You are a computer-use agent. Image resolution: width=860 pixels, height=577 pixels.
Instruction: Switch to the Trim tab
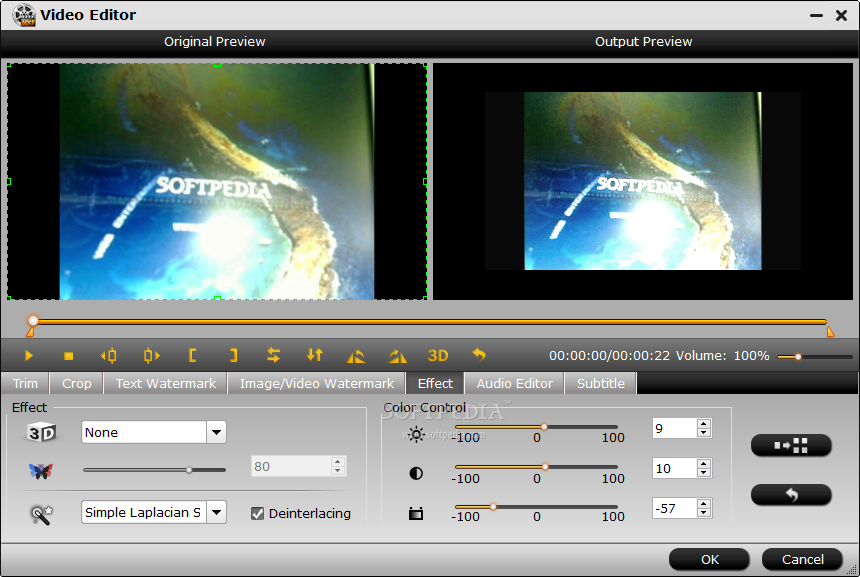point(25,383)
